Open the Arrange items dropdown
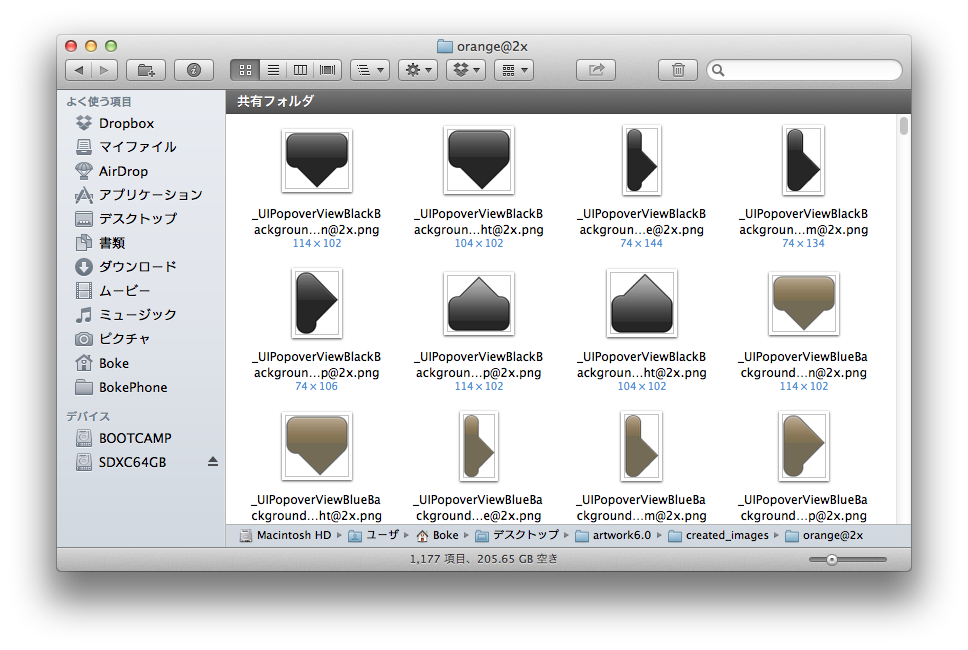 pyautogui.click(x=370, y=70)
